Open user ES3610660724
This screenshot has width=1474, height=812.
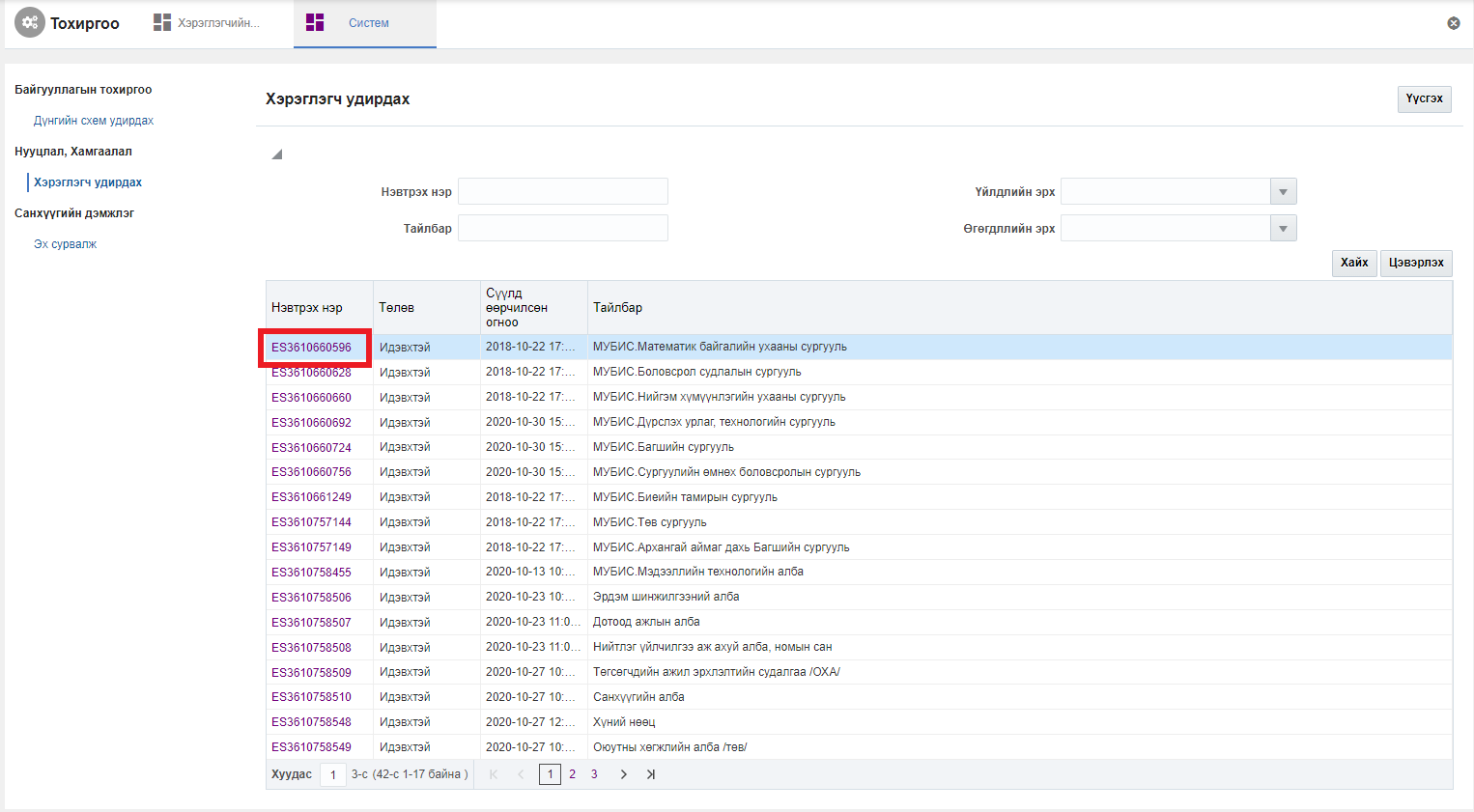[x=311, y=448]
